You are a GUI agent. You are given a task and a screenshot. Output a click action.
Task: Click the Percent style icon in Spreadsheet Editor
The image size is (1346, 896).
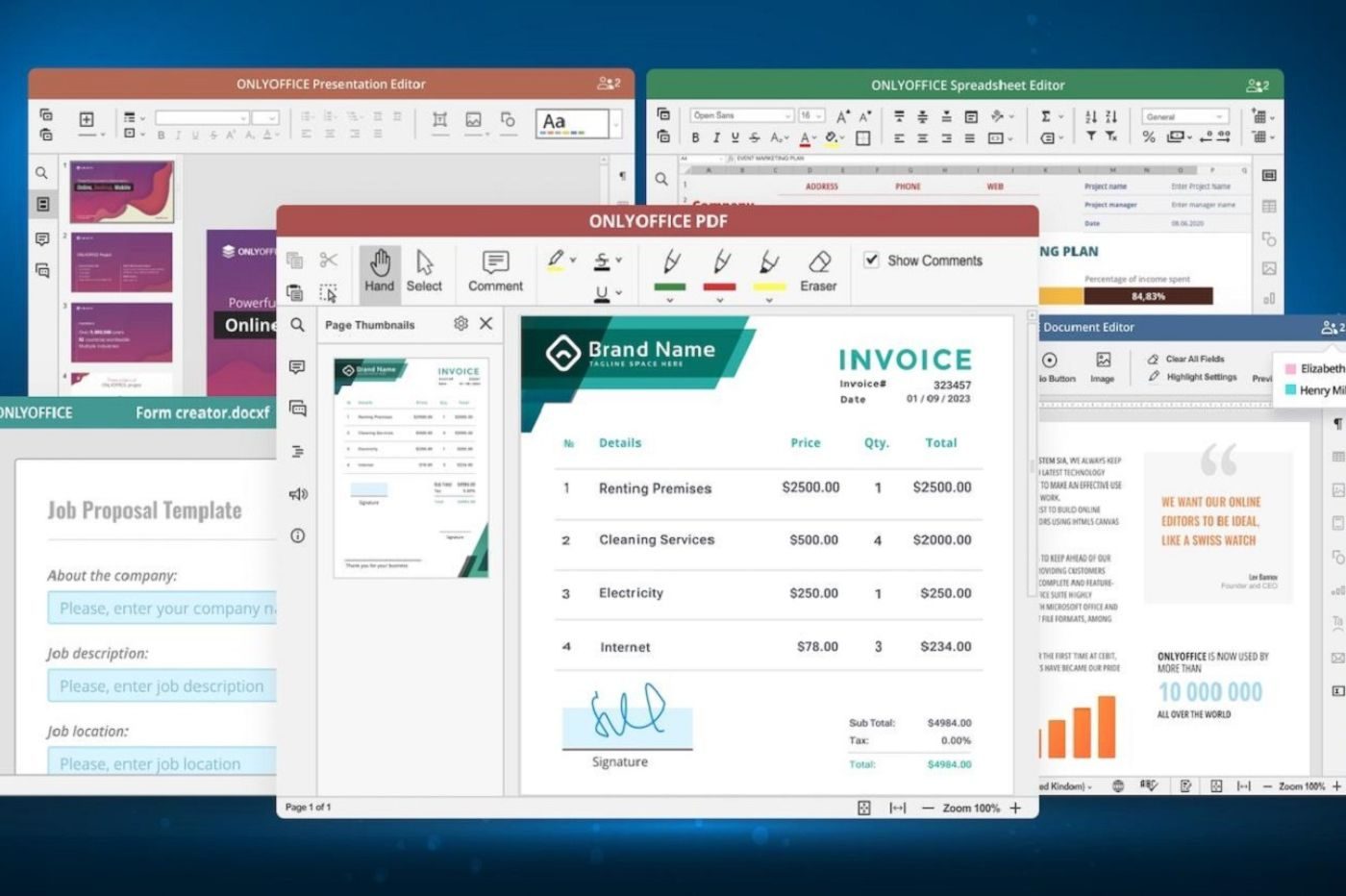(1149, 137)
